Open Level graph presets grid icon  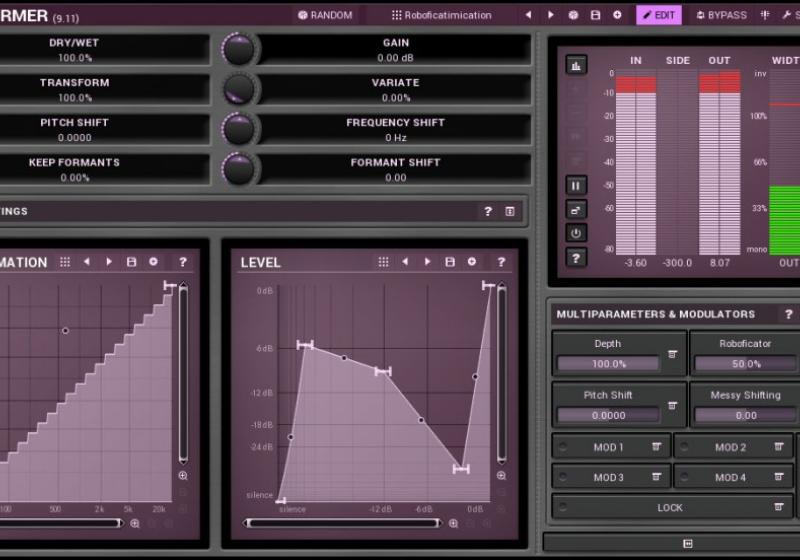pyautogui.click(x=383, y=262)
